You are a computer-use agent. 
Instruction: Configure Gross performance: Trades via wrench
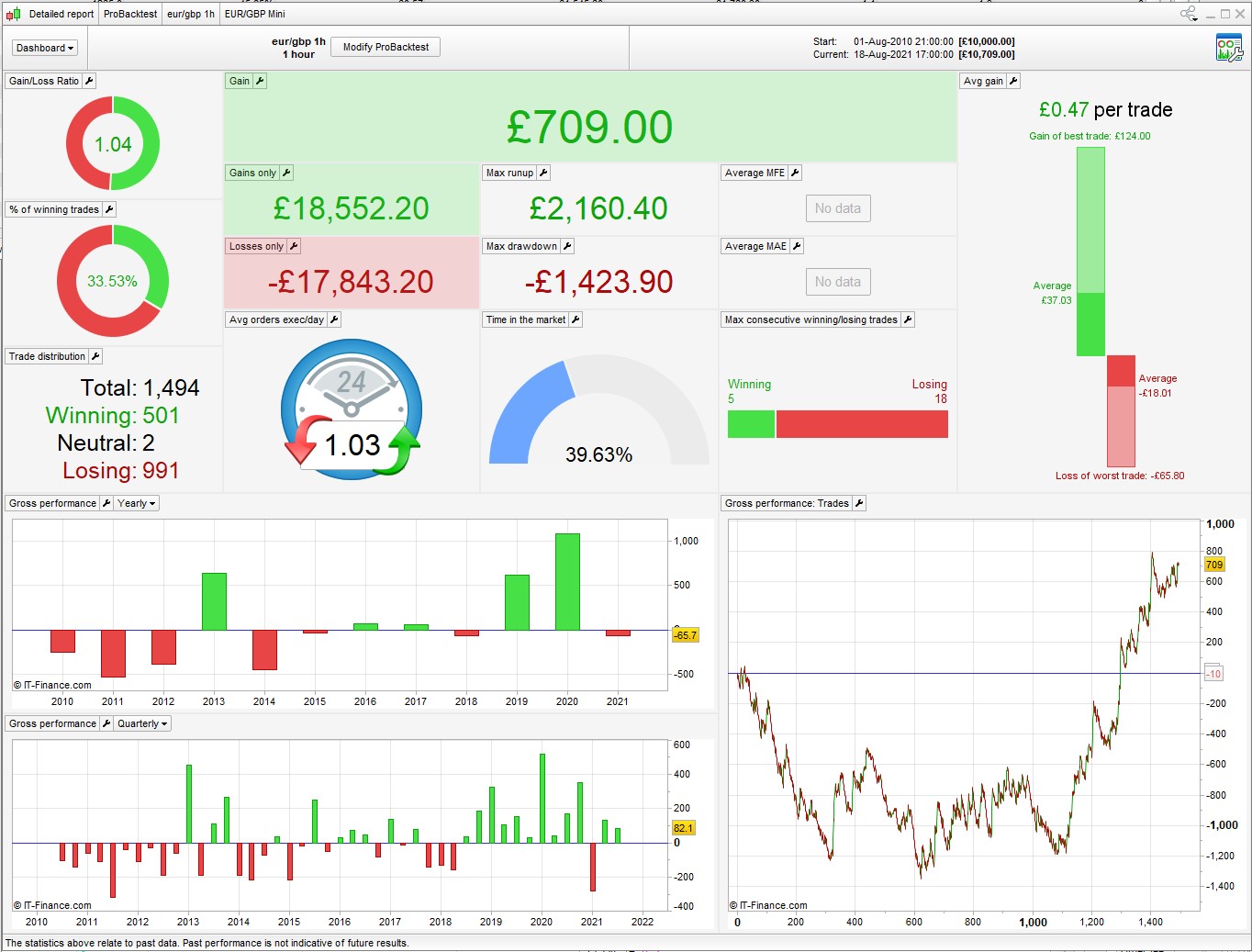[859, 503]
